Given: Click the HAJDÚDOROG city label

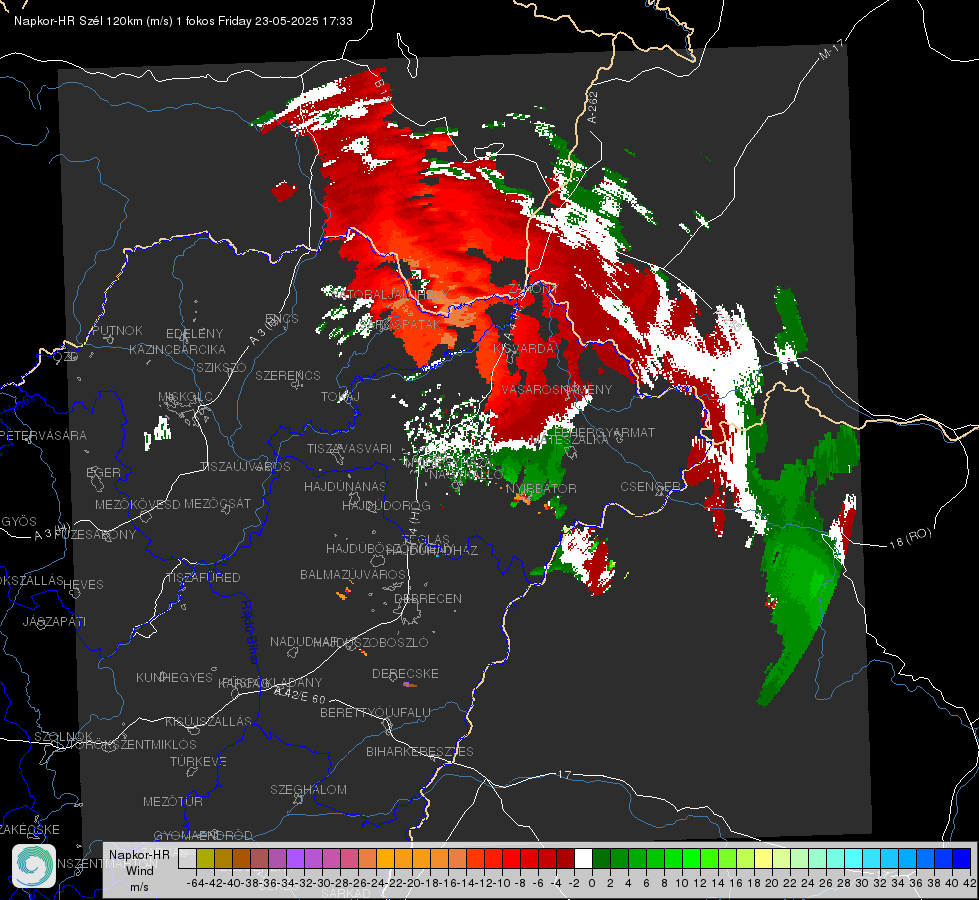Looking at the screenshot, I should tap(386, 505).
